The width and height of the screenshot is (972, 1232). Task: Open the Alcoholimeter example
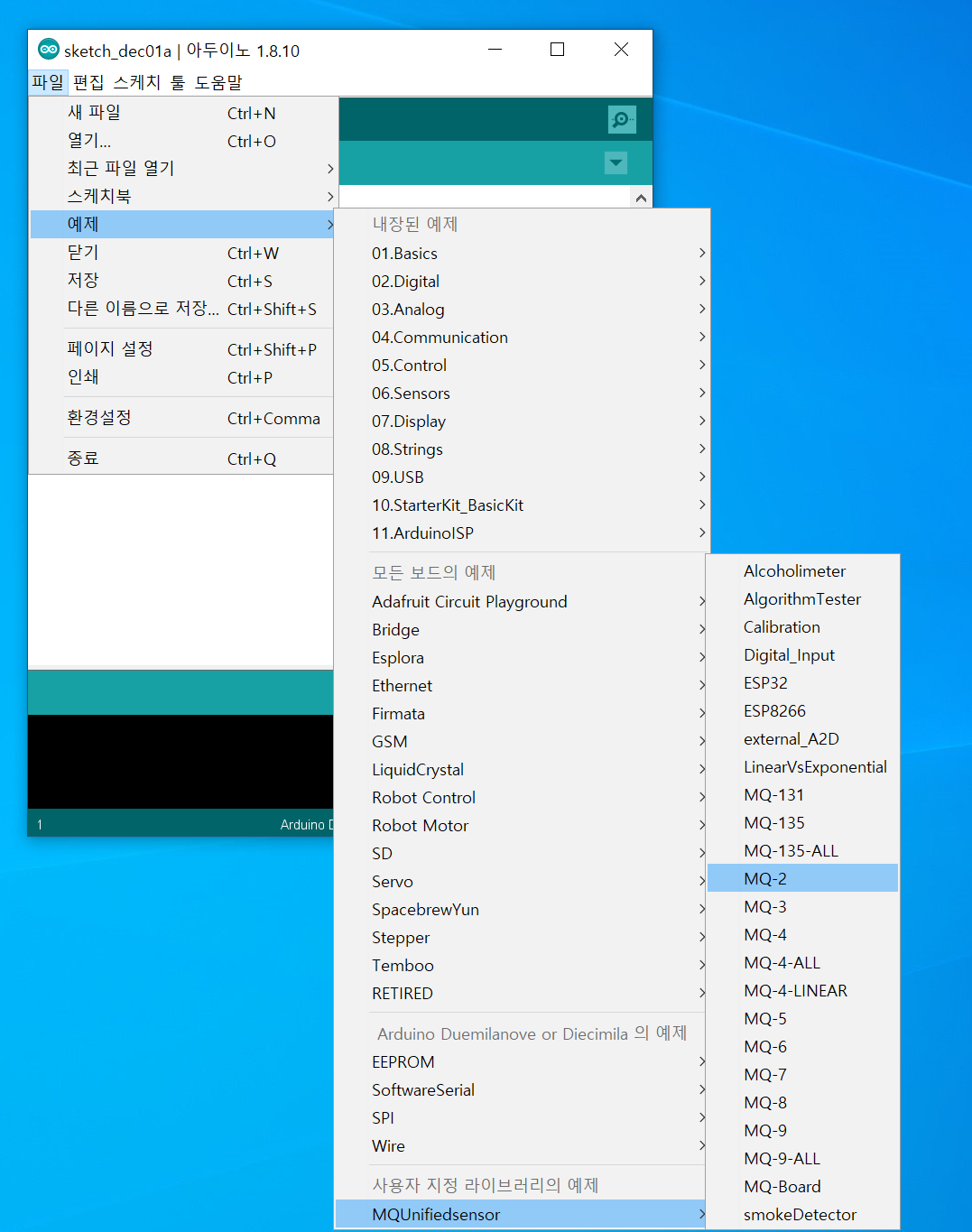pyautogui.click(x=802, y=571)
